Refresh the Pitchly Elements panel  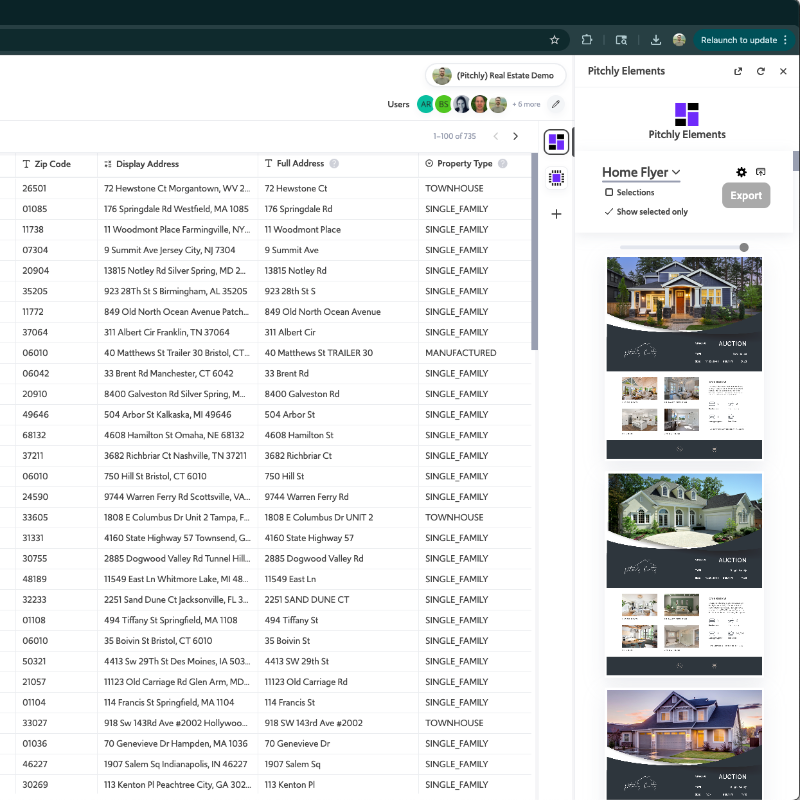[761, 71]
